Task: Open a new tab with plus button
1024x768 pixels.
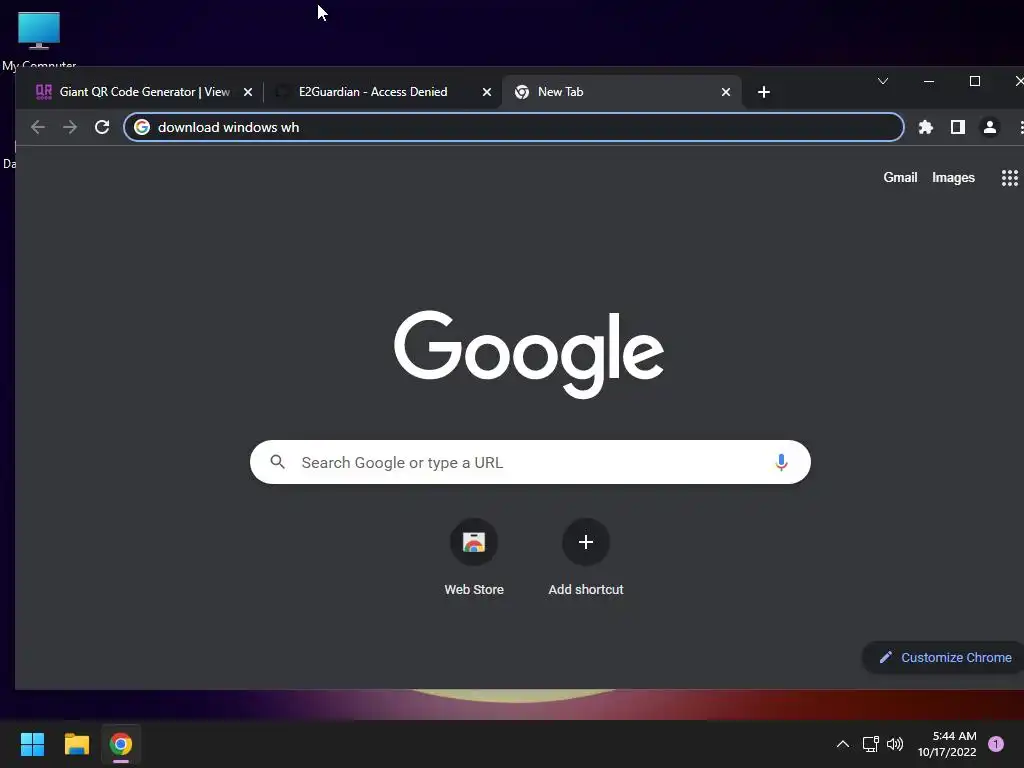Action: pos(763,92)
